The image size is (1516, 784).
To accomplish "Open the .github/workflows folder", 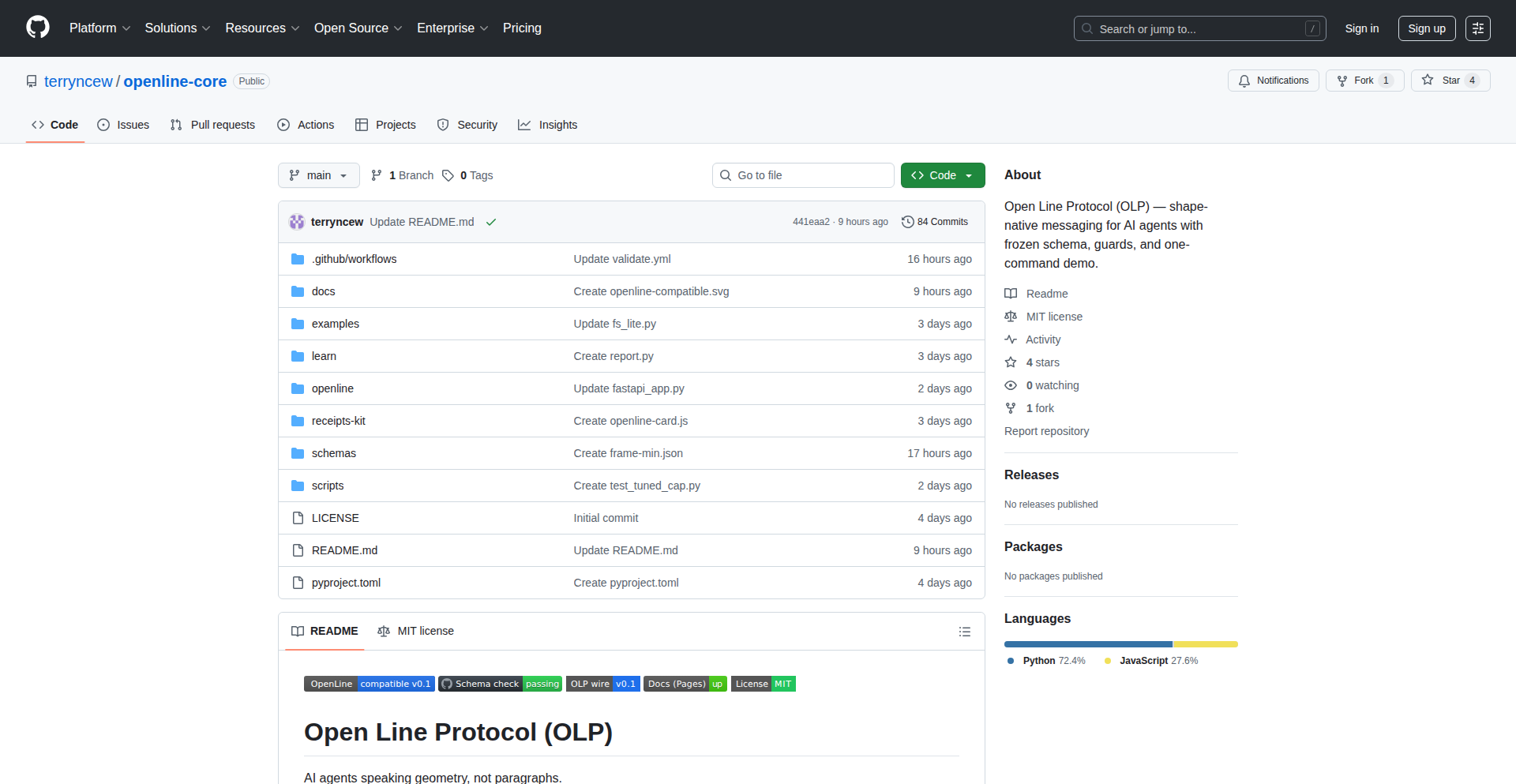I will coord(354,259).
